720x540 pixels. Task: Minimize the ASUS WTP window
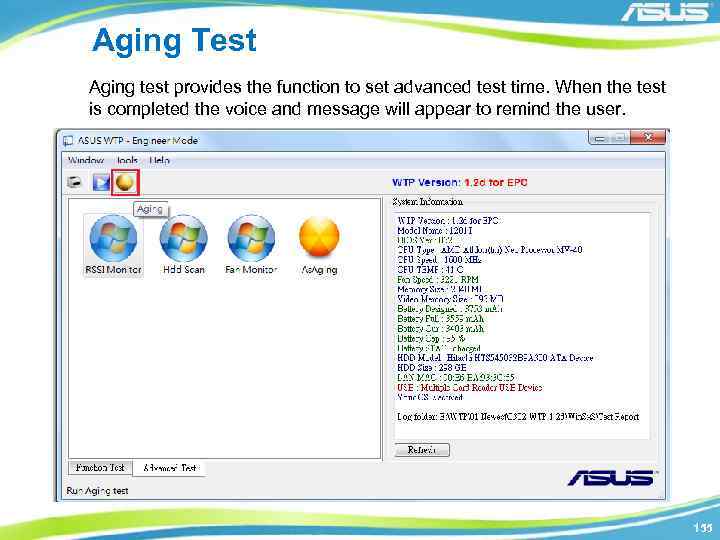click(599, 138)
